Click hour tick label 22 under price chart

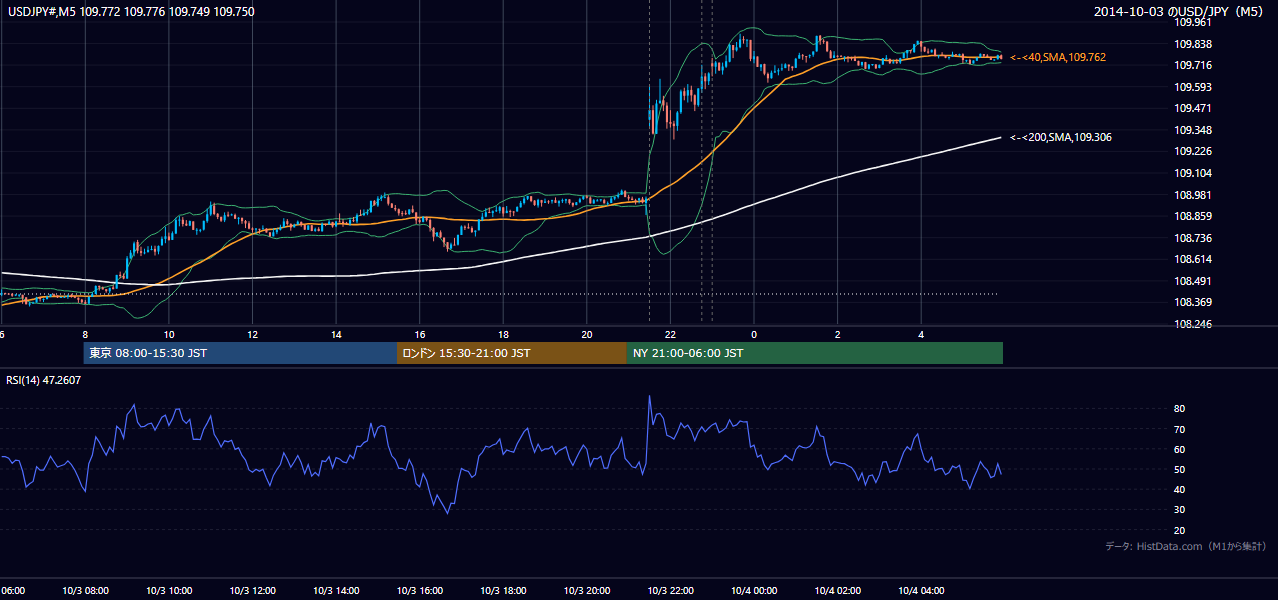[x=670, y=334]
